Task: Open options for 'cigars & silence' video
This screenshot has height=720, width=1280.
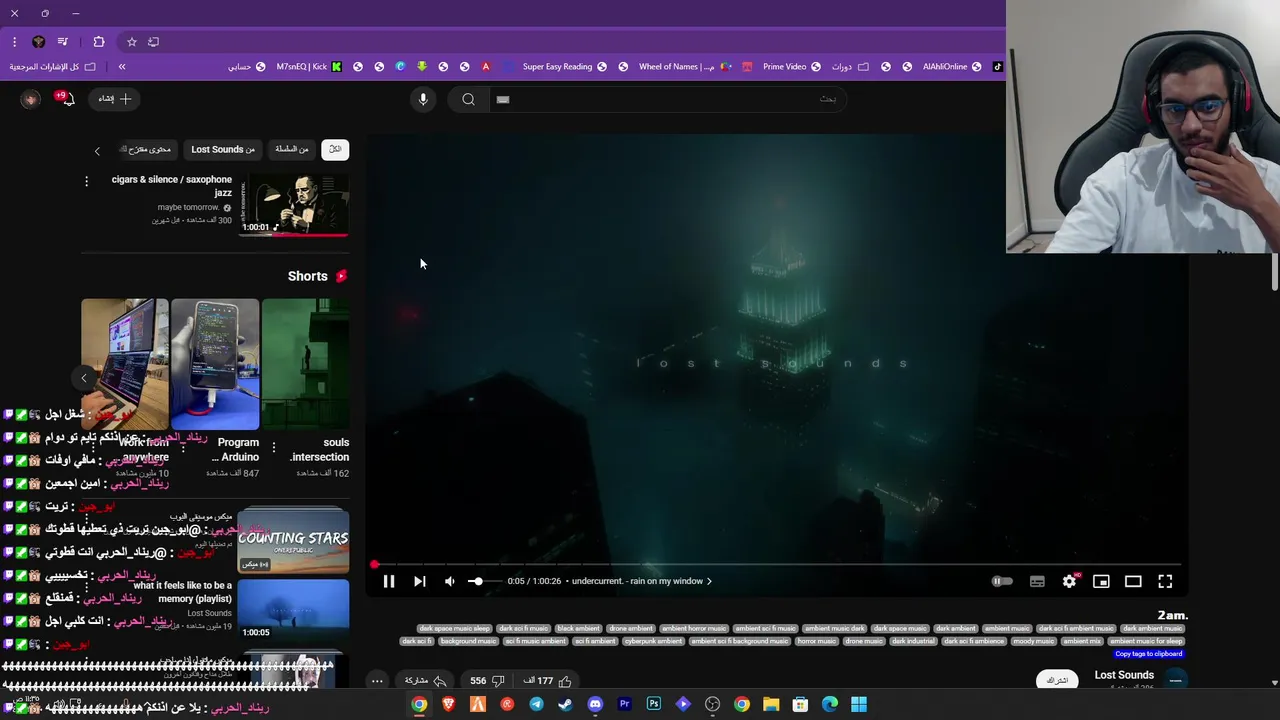Action: click(x=86, y=181)
